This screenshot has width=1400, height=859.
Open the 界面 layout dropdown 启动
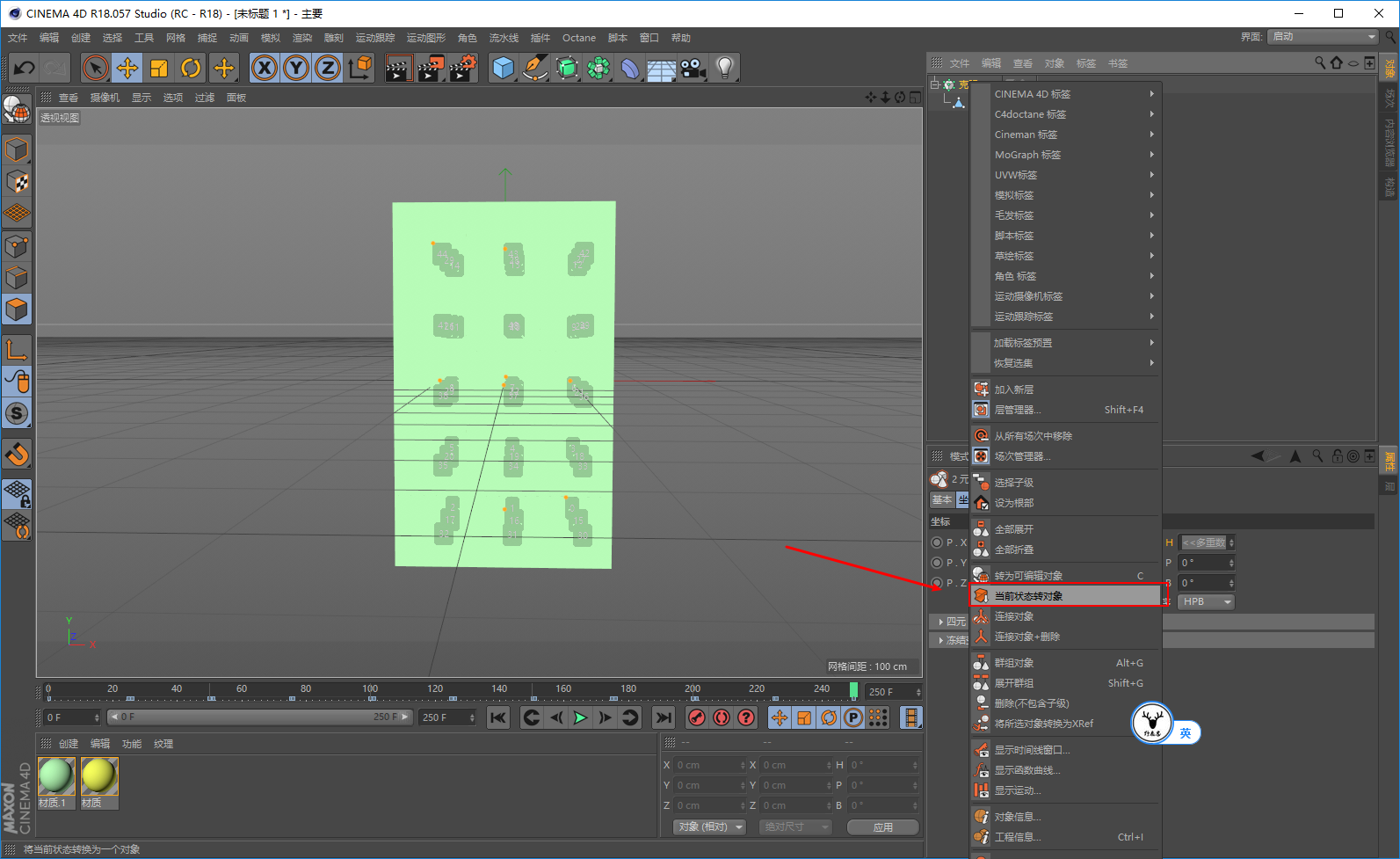1324,37
